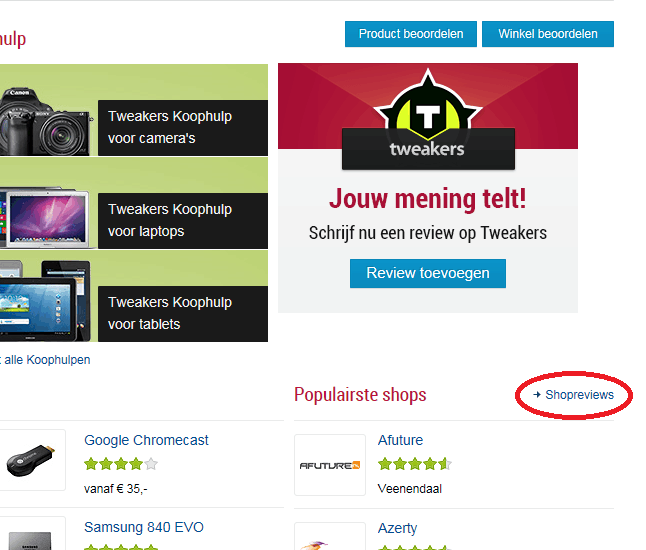This screenshot has width=646, height=550.
Task: Click the Review toevoegen button
Action: pyautogui.click(x=428, y=273)
